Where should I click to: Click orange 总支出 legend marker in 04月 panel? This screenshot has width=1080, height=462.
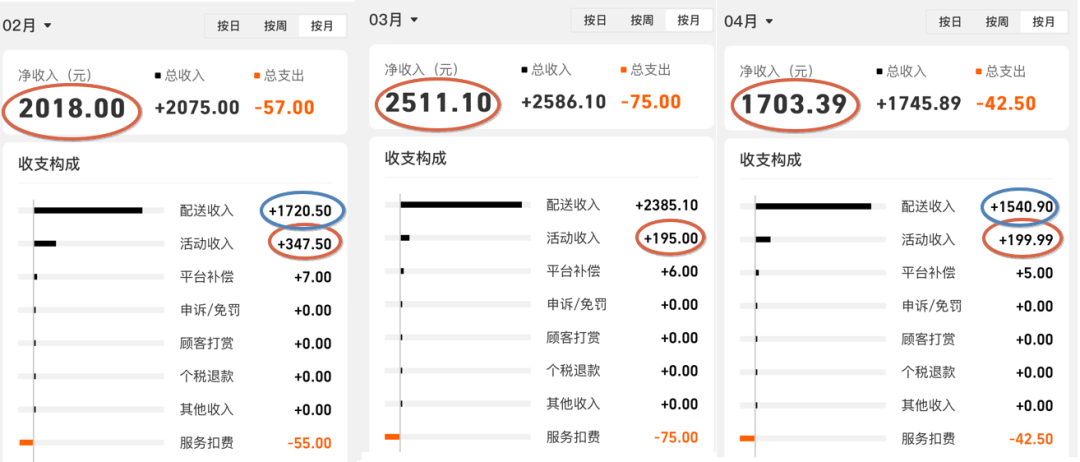[x=978, y=72]
